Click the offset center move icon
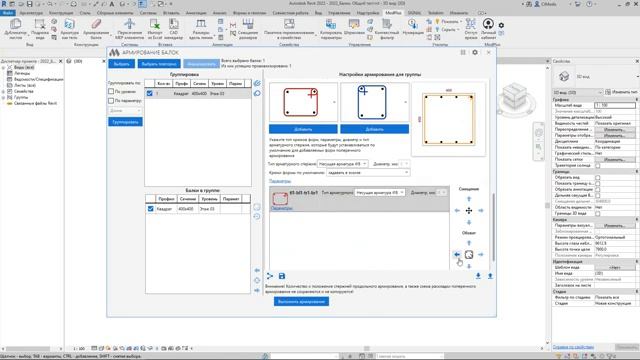This screenshot has height=360, width=640. click(x=469, y=211)
